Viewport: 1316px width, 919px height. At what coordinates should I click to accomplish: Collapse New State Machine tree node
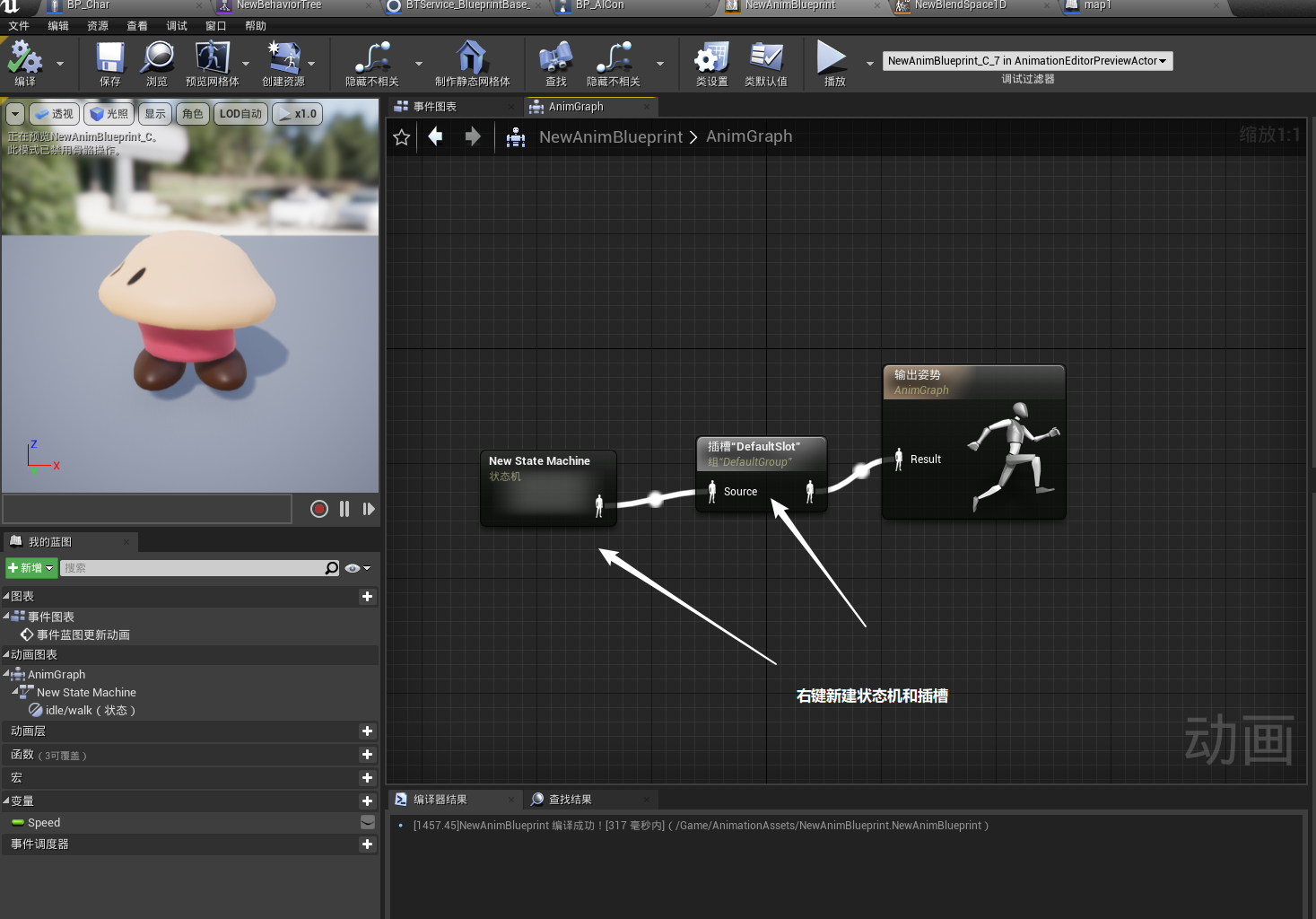[15, 692]
